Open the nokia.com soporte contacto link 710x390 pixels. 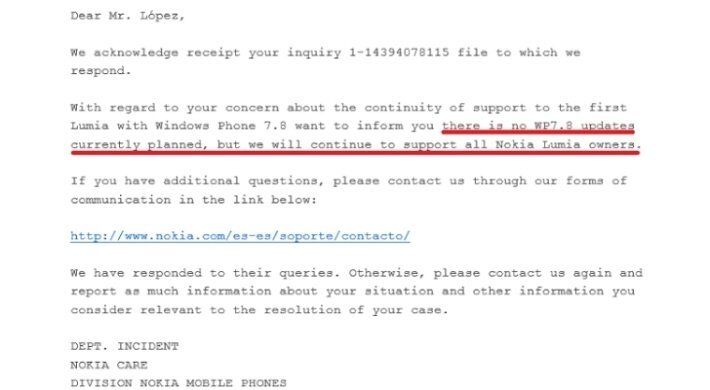pos(240,236)
